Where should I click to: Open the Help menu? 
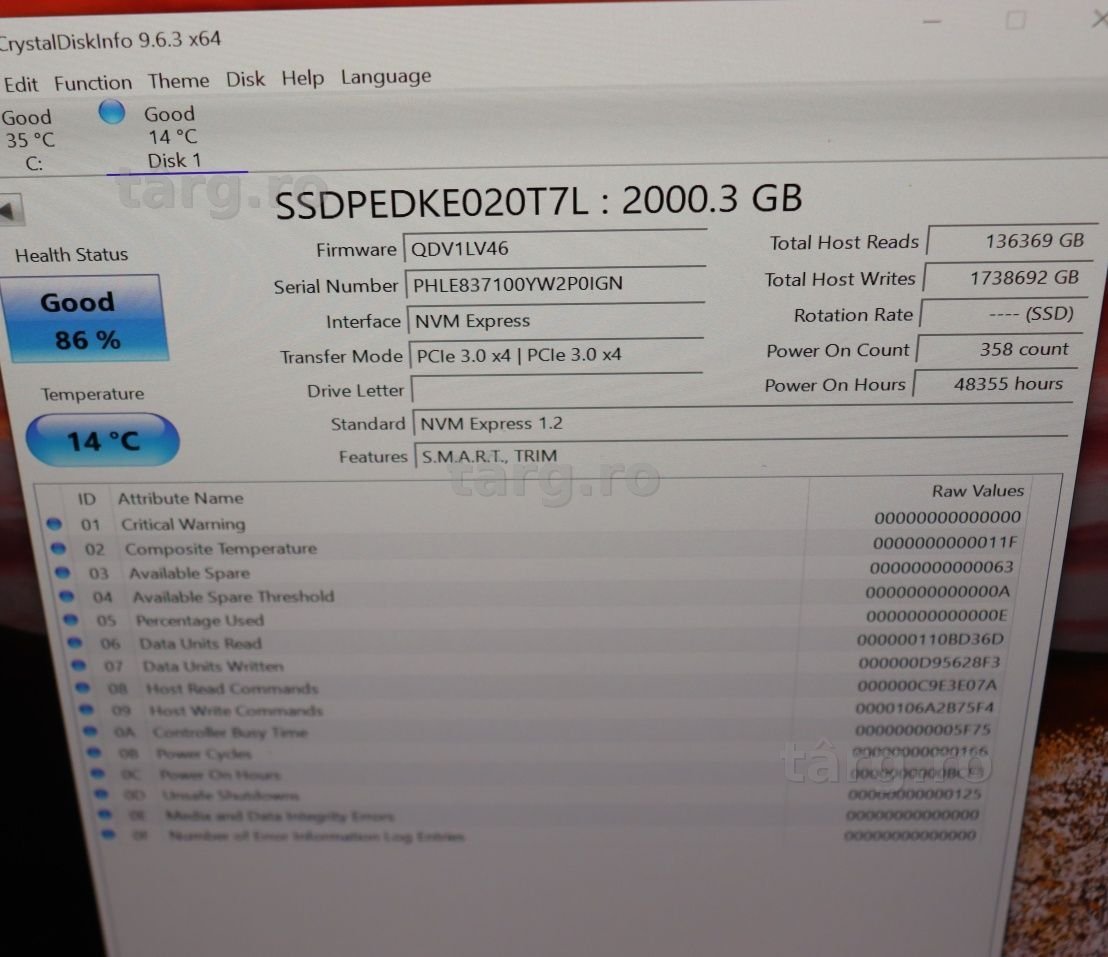[x=302, y=78]
